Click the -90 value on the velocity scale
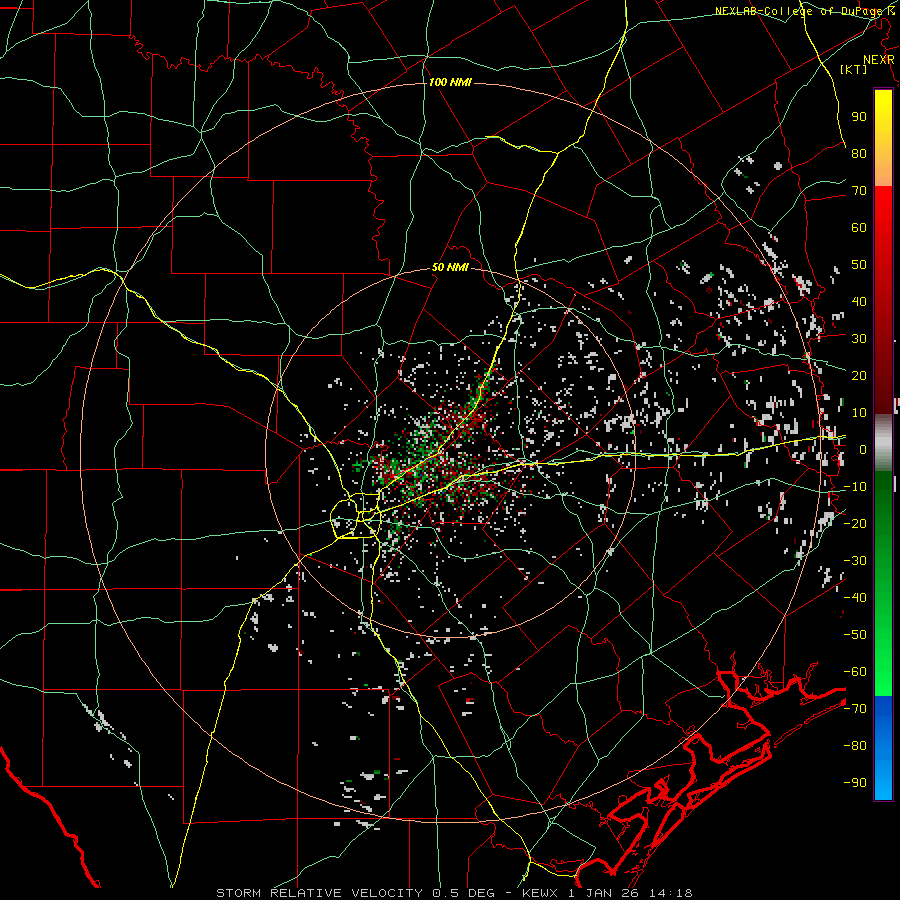 855,783
